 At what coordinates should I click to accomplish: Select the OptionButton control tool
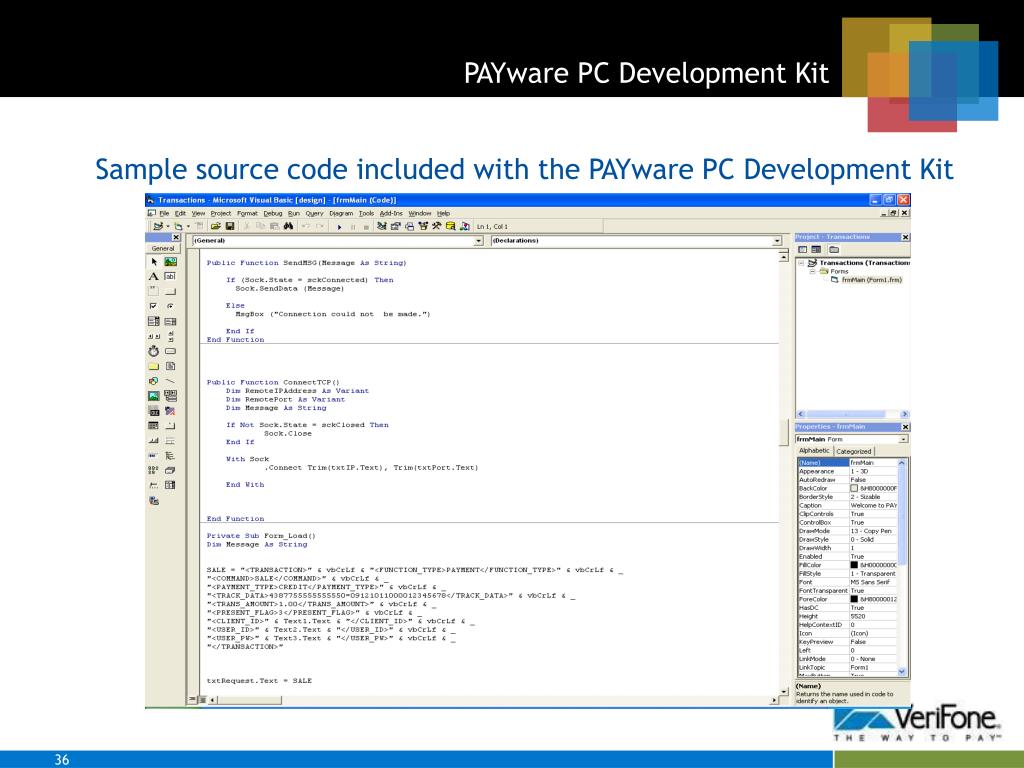pyautogui.click(x=170, y=306)
